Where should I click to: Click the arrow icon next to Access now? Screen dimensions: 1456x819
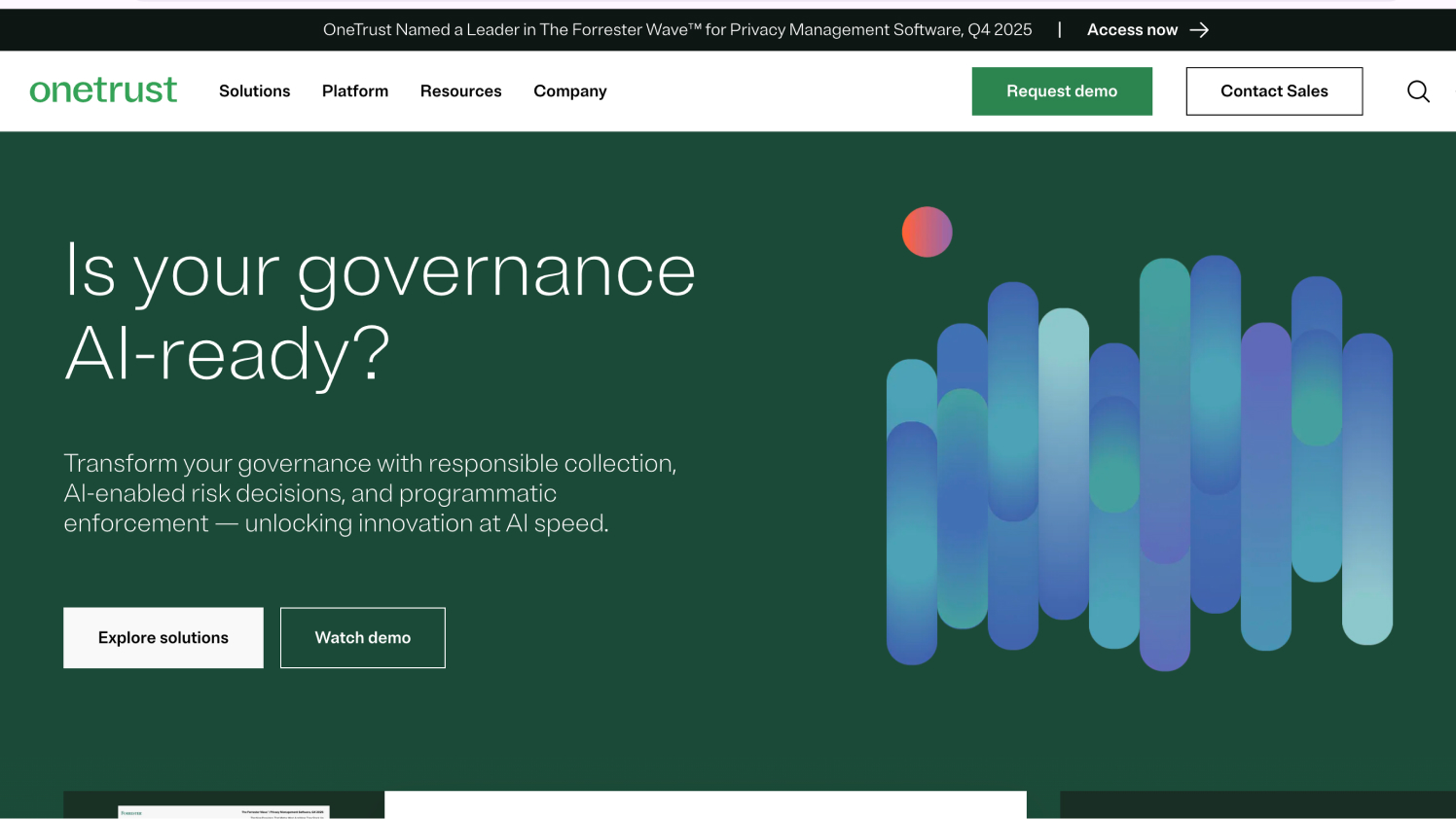tap(1201, 29)
